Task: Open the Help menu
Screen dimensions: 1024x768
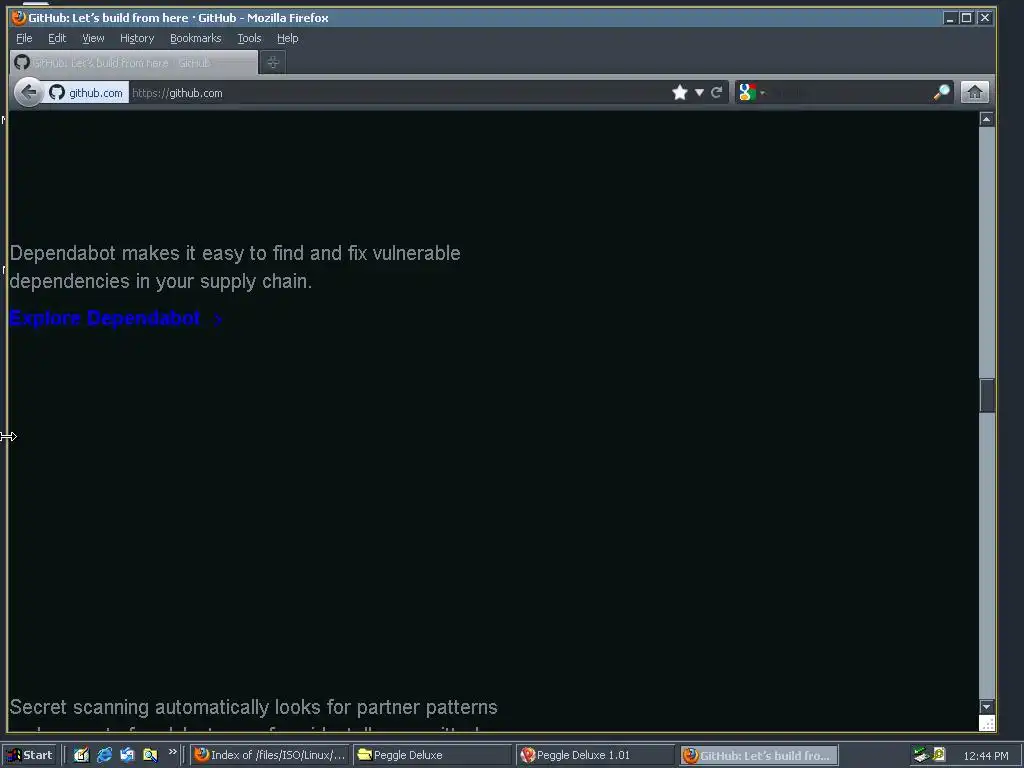Action: click(x=287, y=38)
